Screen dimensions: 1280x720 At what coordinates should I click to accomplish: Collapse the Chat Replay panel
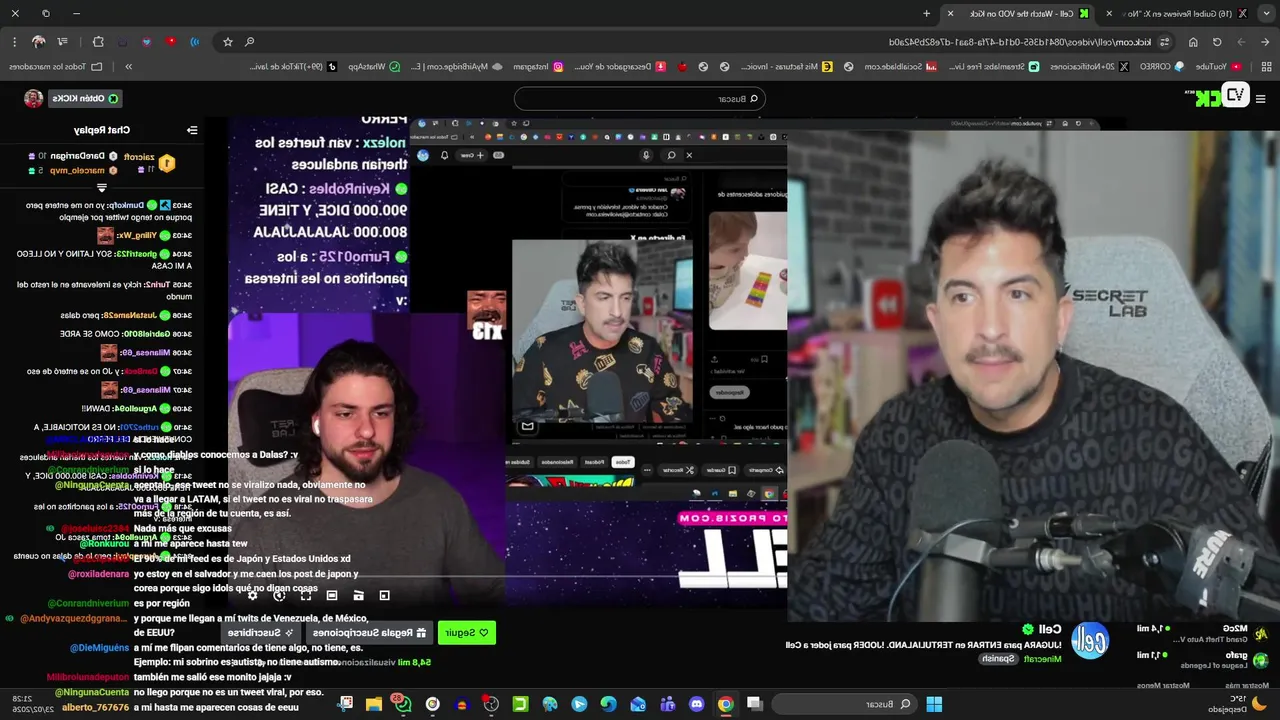192,130
